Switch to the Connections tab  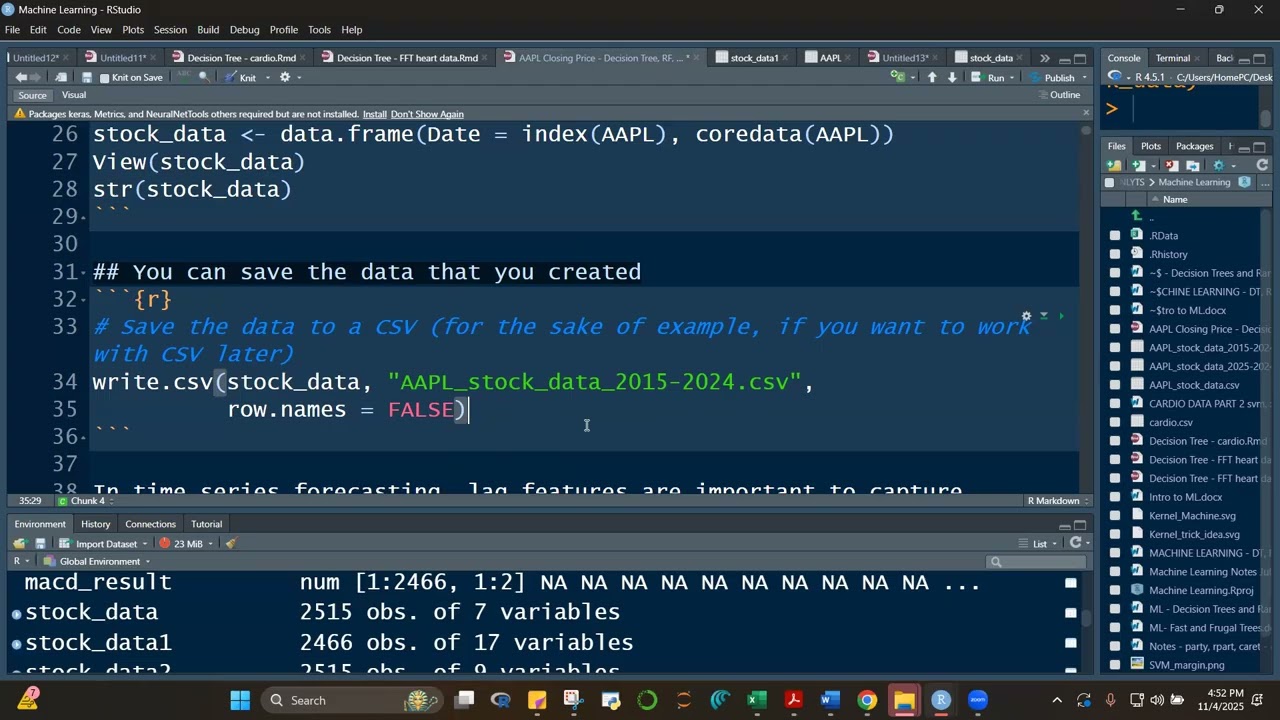[150, 524]
